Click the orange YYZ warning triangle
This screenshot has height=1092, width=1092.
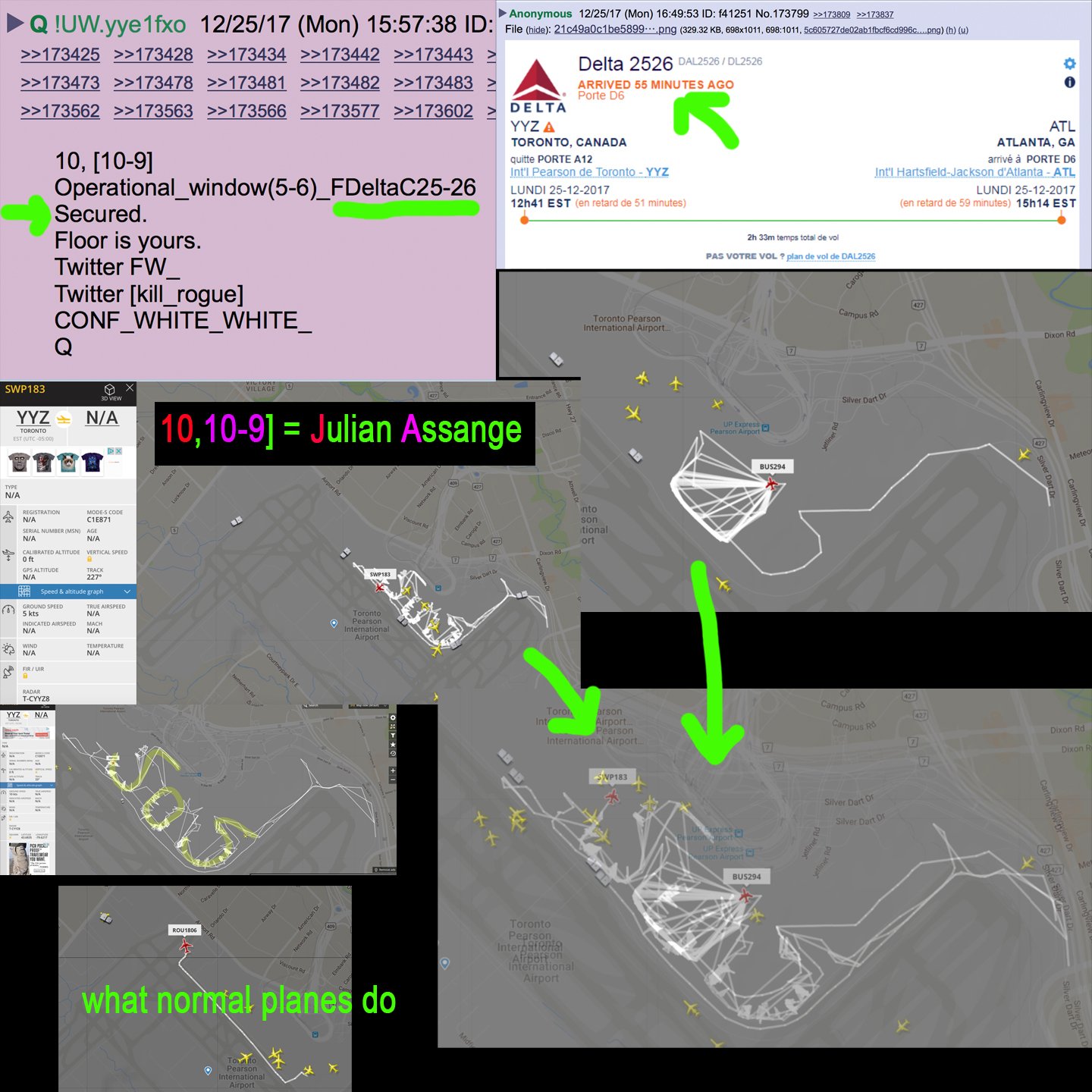coord(549,127)
